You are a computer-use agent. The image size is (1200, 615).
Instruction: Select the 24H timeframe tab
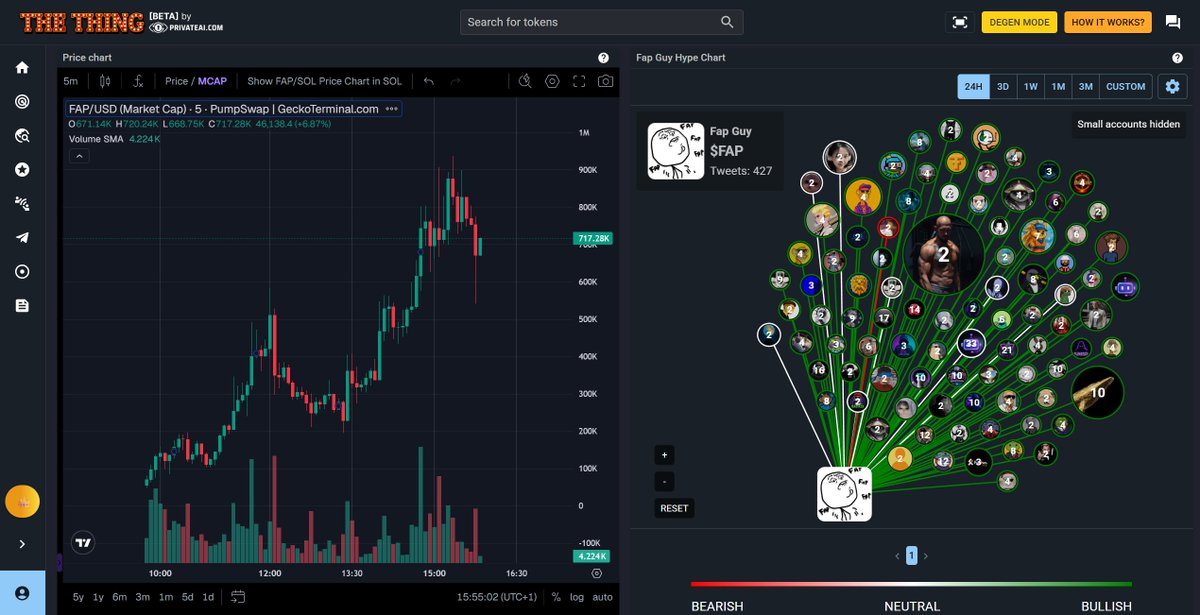pos(973,87)
